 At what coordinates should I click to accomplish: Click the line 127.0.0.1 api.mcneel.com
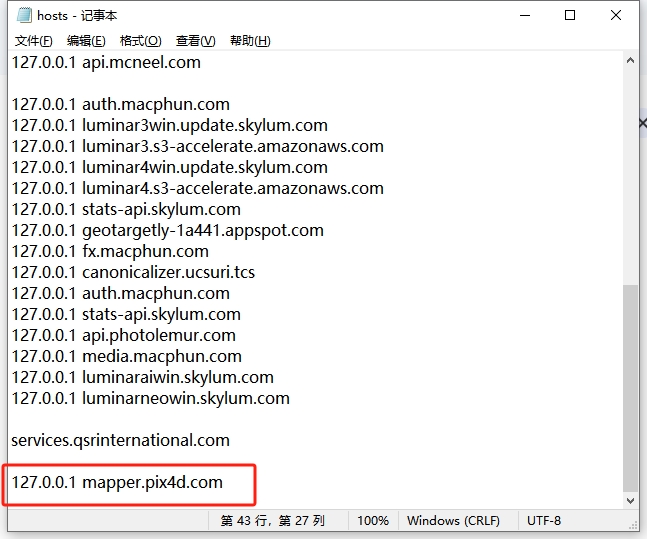point(106,62)
